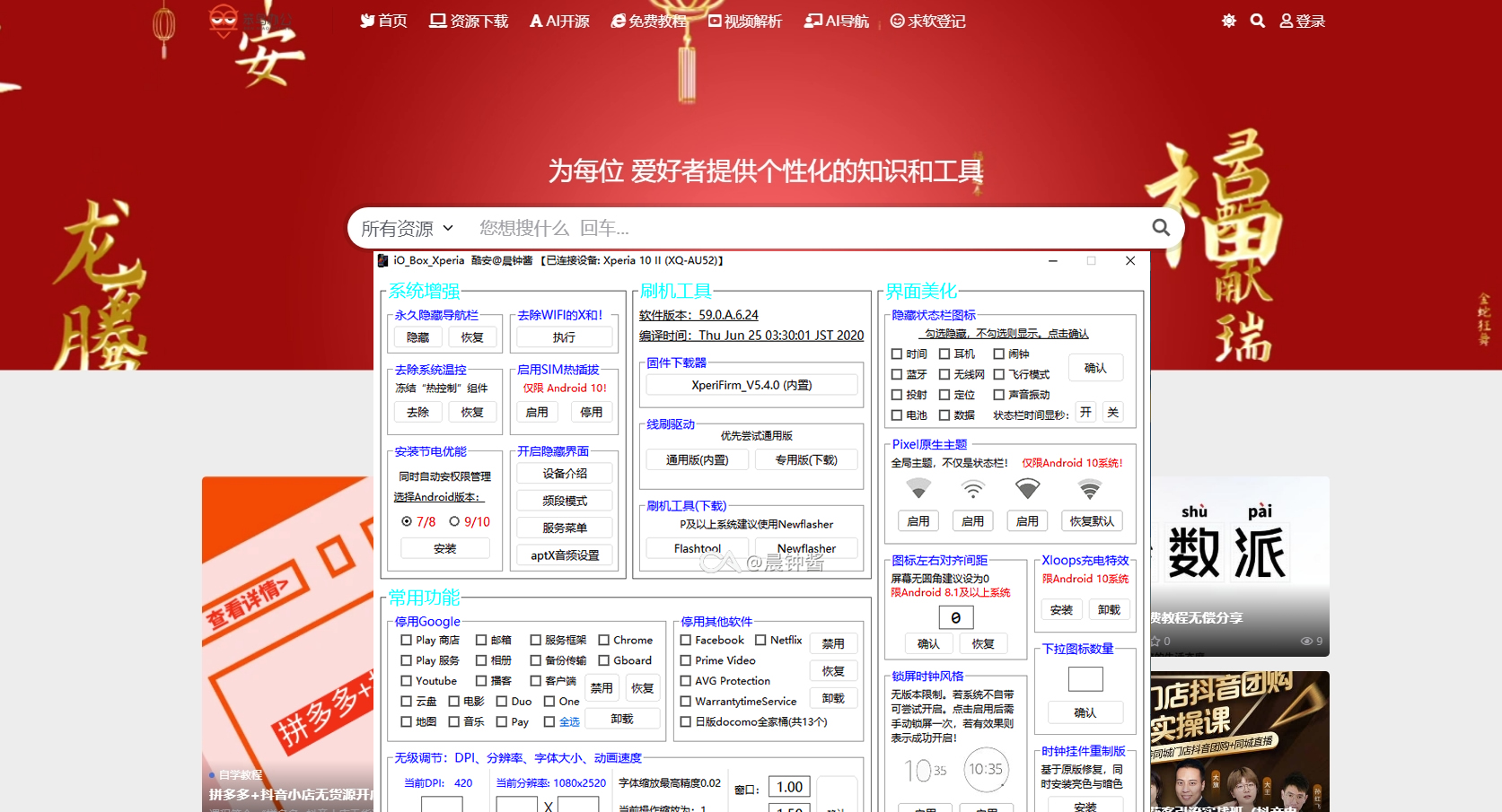1502x812 pixels.
Task: Choose the round 10:35 lockscreen clock style
Action: (x=986, y=770)
